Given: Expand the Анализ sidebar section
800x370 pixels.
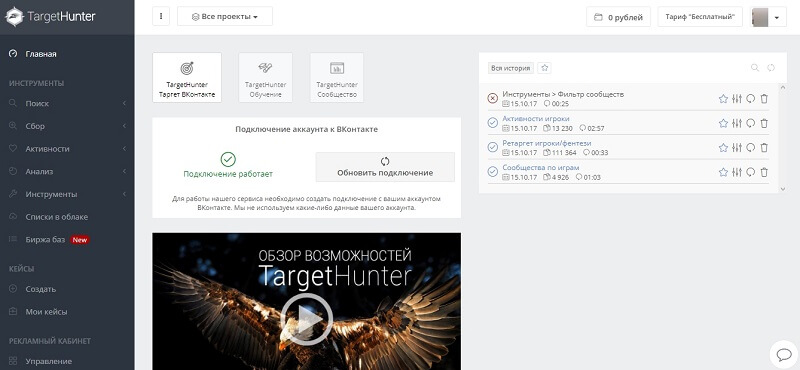Looking at the screenshot, I should (67, 171).
